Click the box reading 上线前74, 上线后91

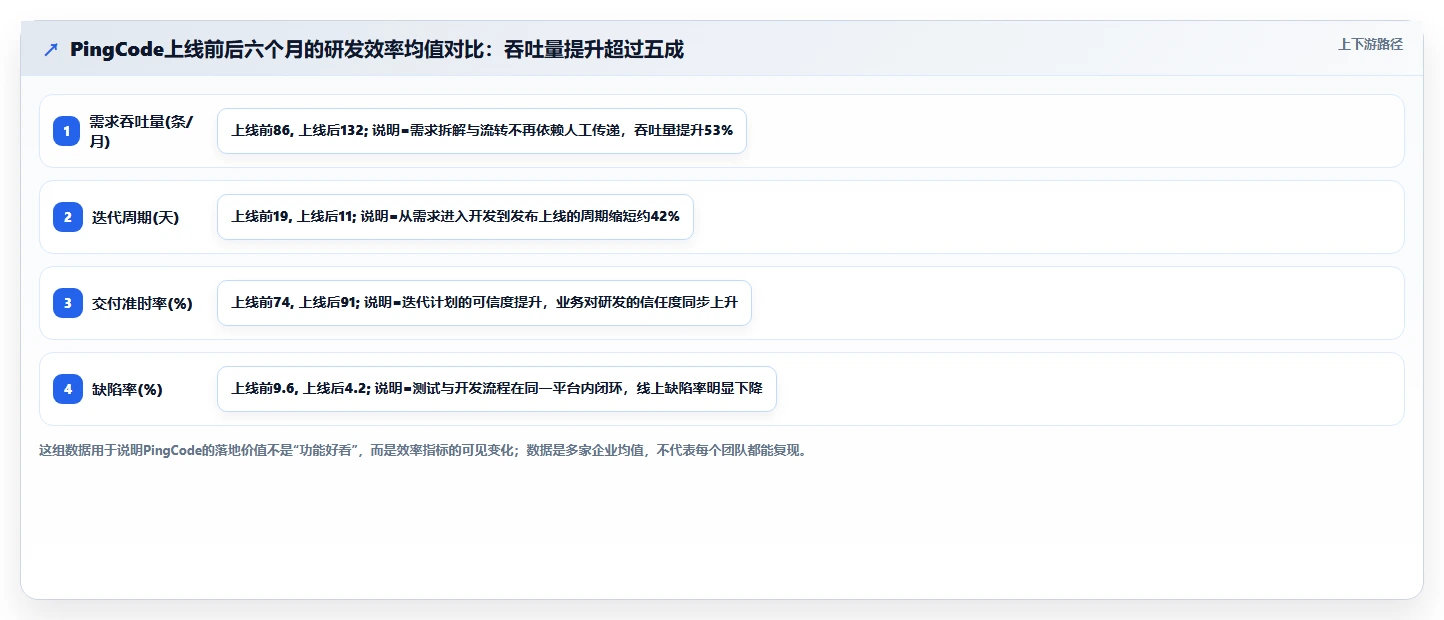[484, 303]
